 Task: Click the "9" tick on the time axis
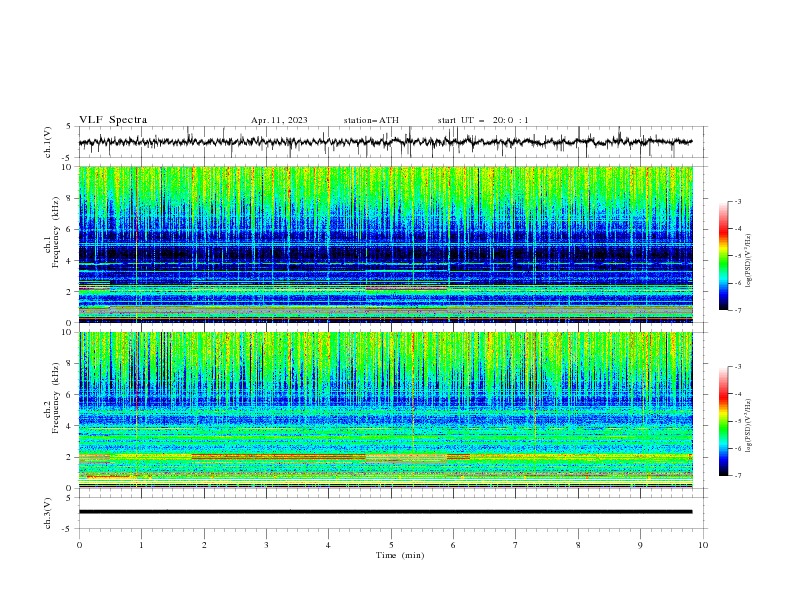(x=640, y=545)
